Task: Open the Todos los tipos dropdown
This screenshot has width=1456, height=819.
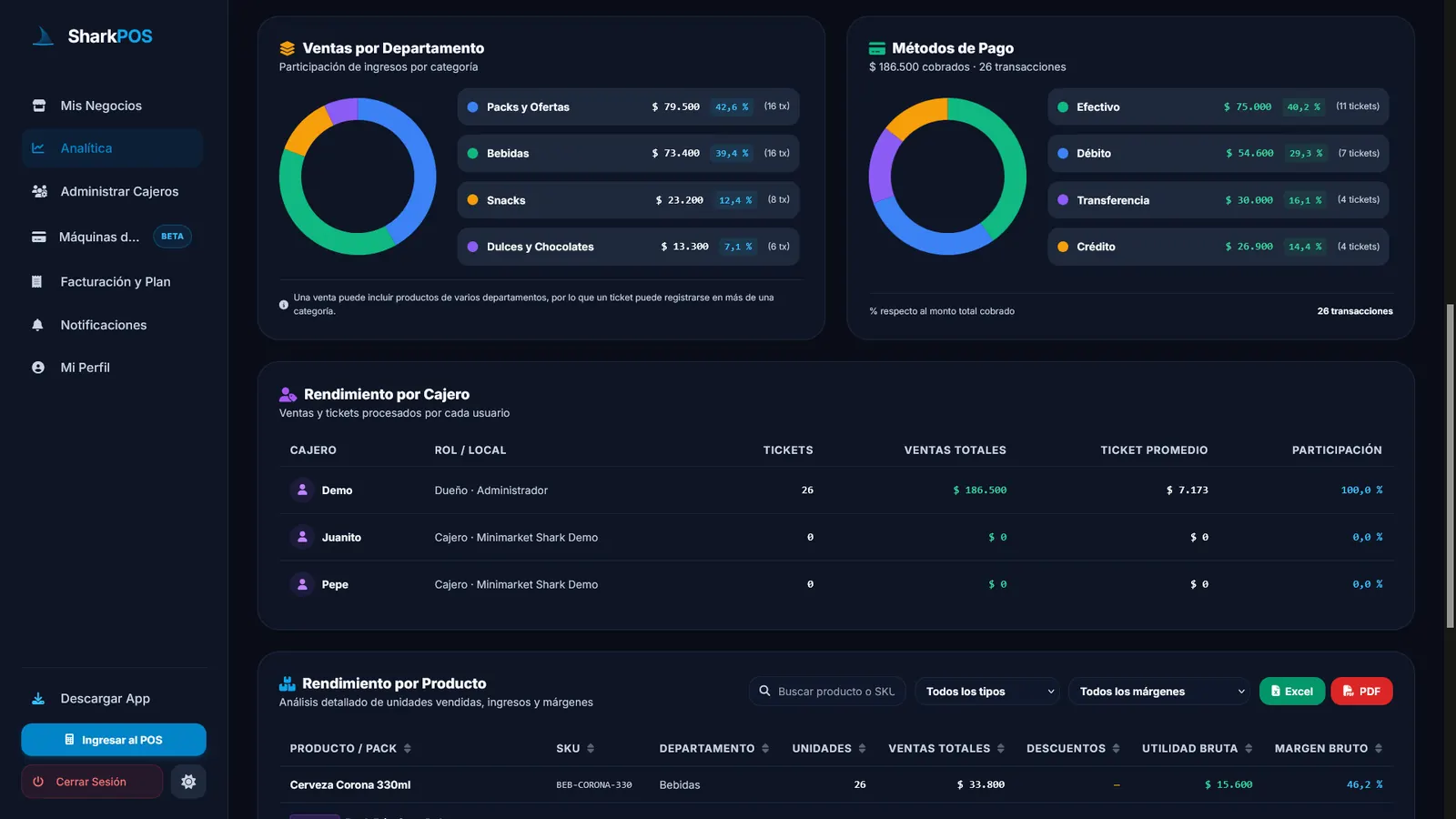Action: 987,692
